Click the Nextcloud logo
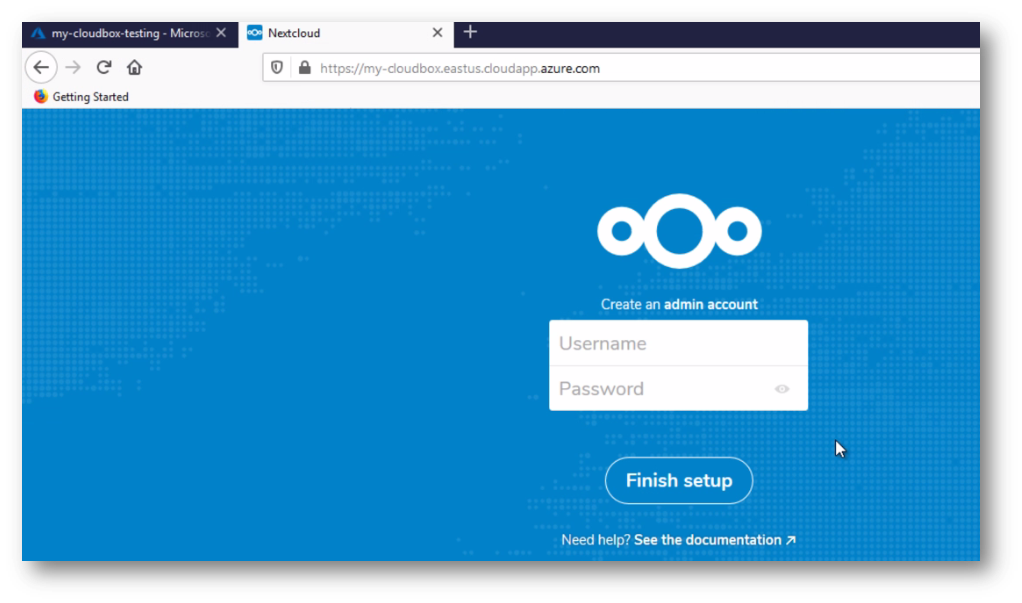Viewport: 1022px width, 603px height. pyautogui.click(x=679, y=231)
